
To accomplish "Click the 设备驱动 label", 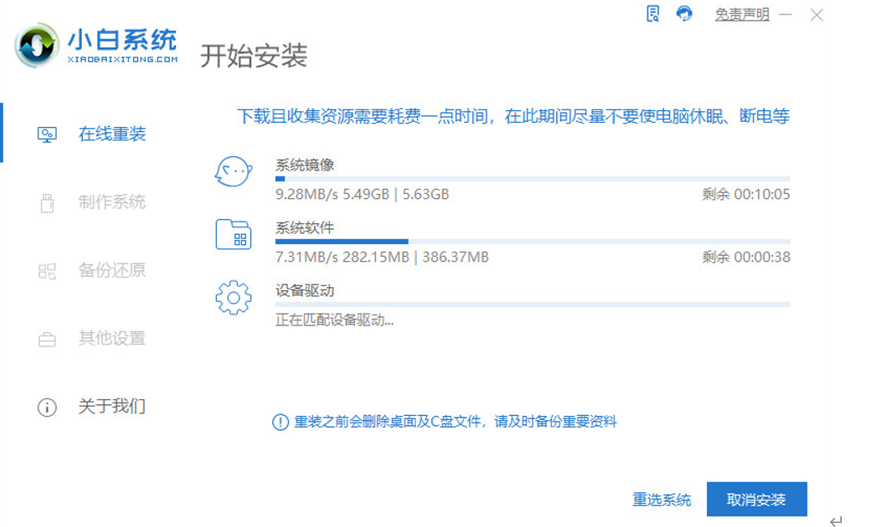I will 305,291.
